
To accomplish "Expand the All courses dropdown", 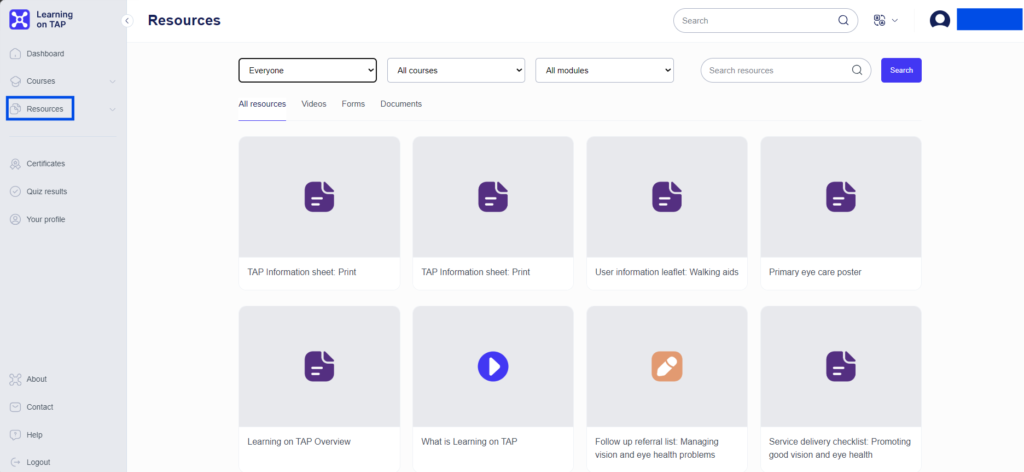I will 455,70.
